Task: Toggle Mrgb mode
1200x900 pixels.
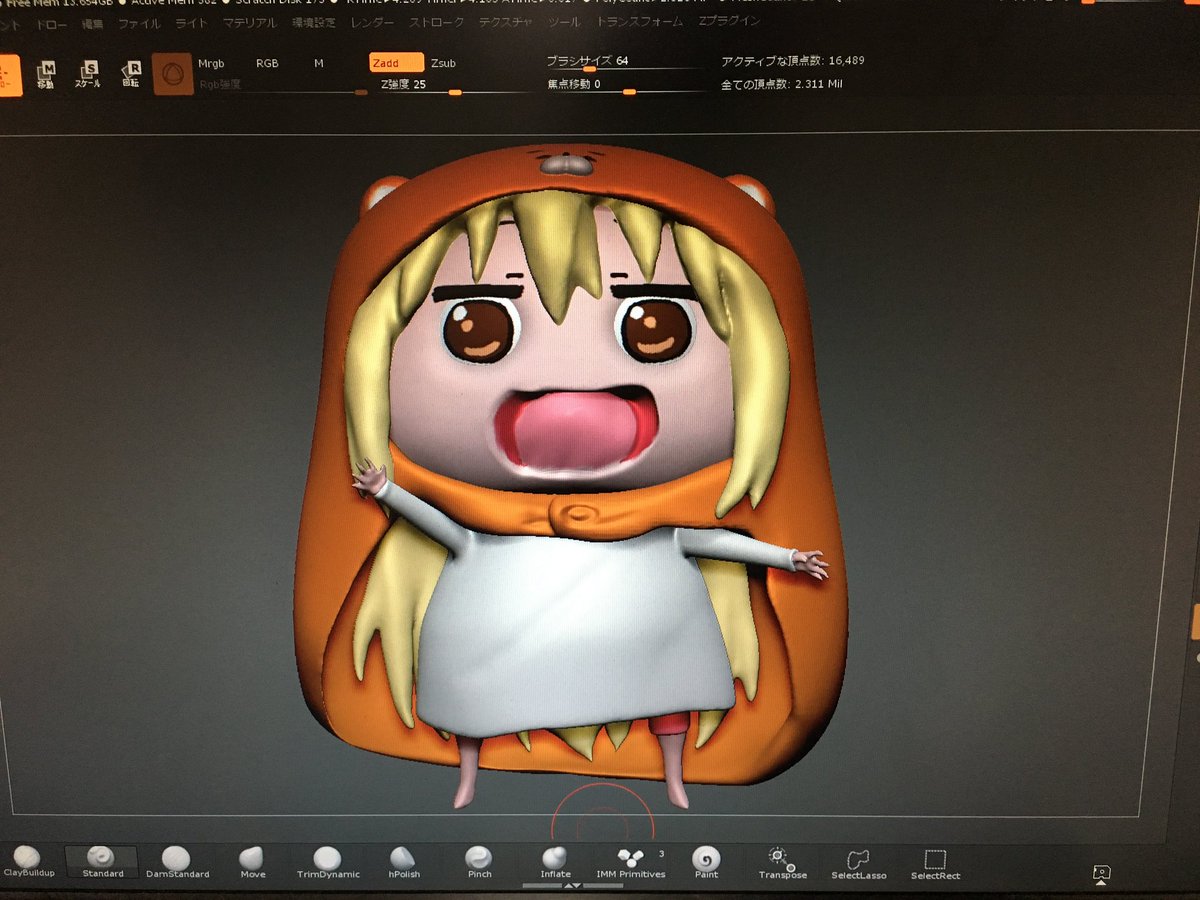Action: [211, 63]
